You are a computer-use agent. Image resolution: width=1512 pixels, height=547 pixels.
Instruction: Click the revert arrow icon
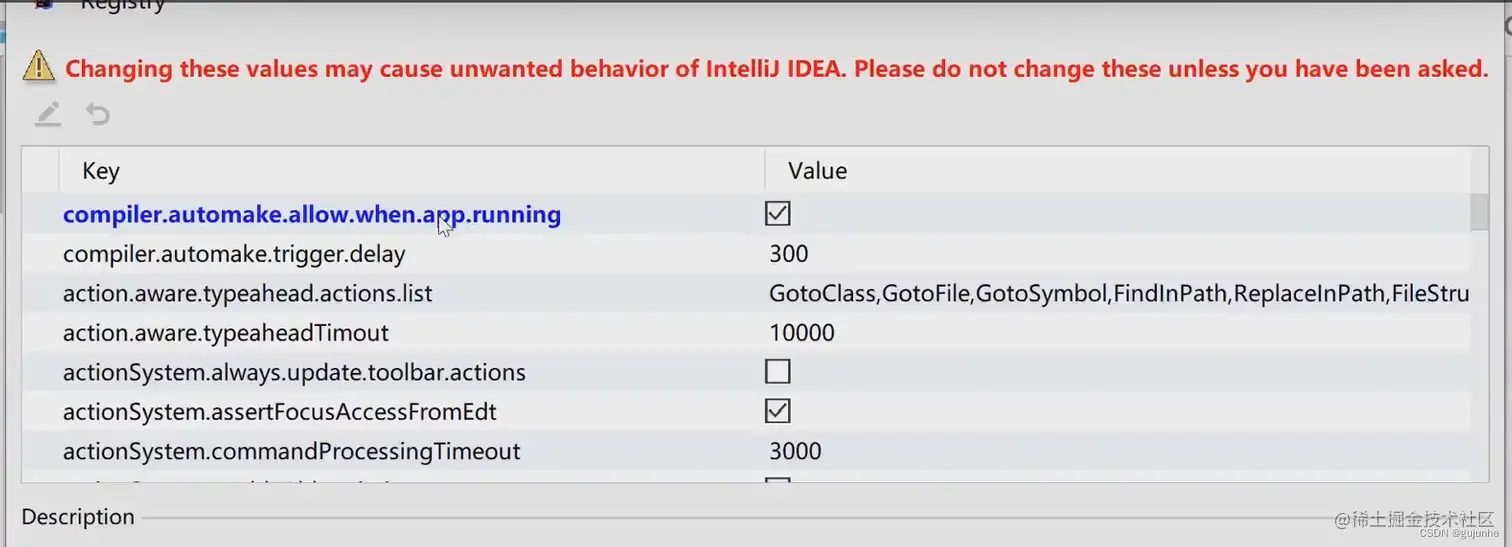tap(97, 114)
